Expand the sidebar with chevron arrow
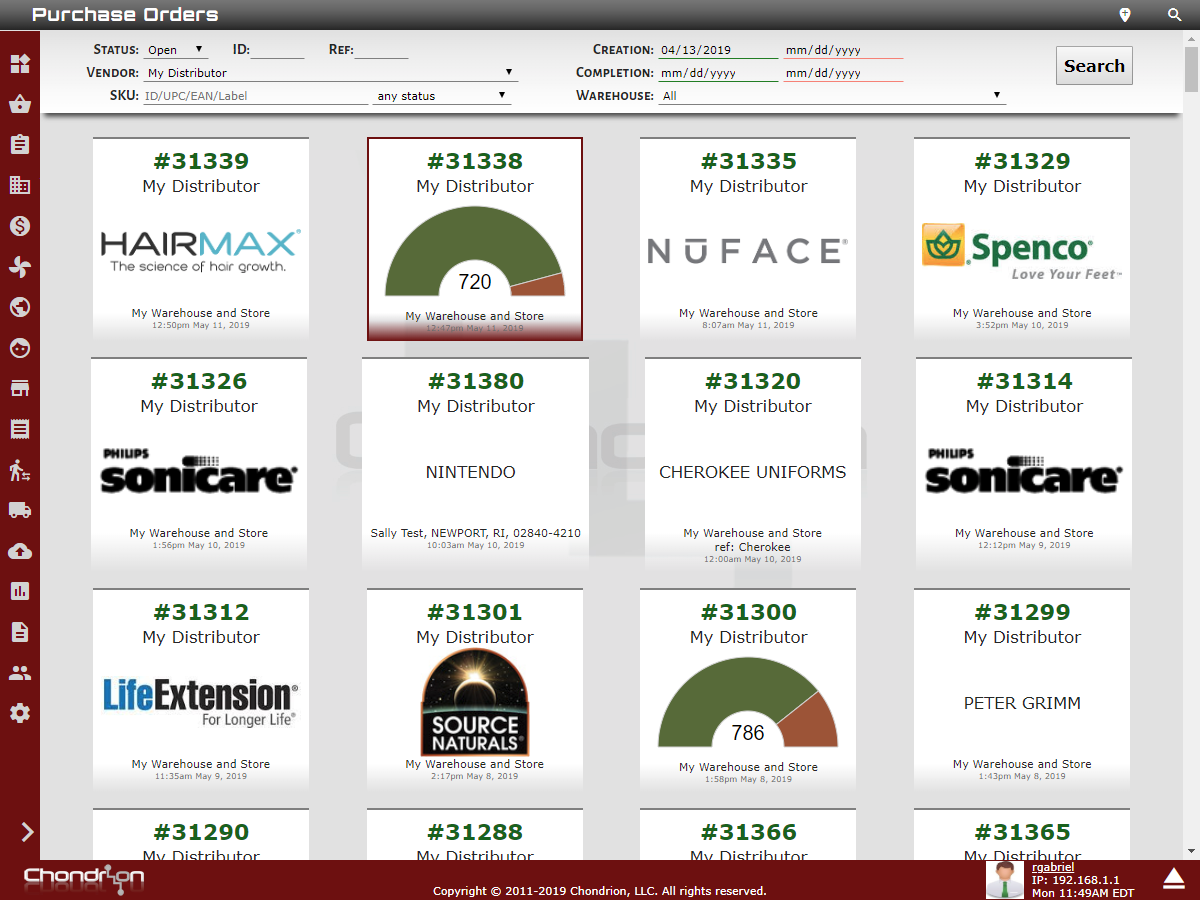 point(27,832)
